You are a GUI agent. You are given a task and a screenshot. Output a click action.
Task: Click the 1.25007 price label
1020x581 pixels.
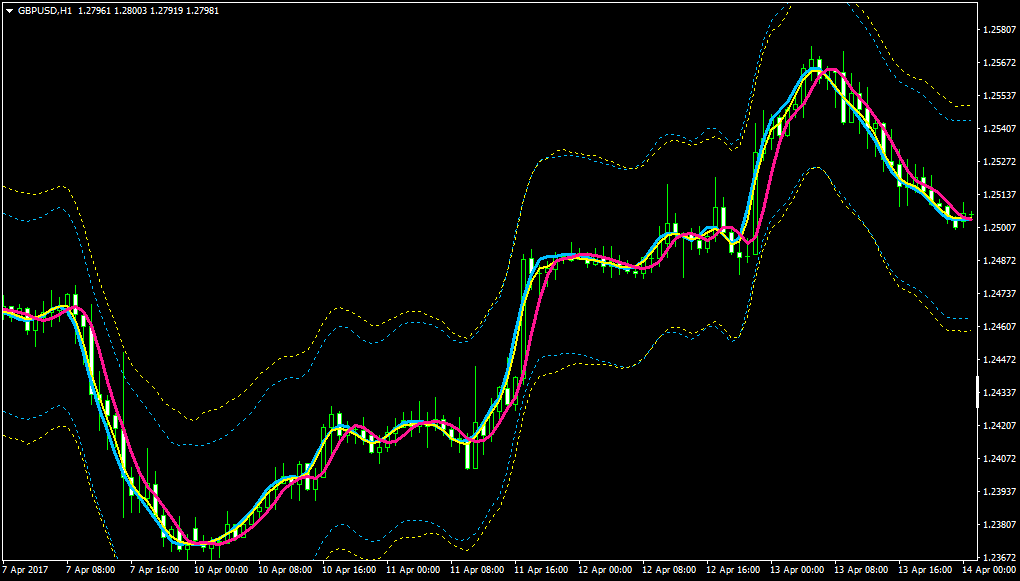tap(999, 228)
